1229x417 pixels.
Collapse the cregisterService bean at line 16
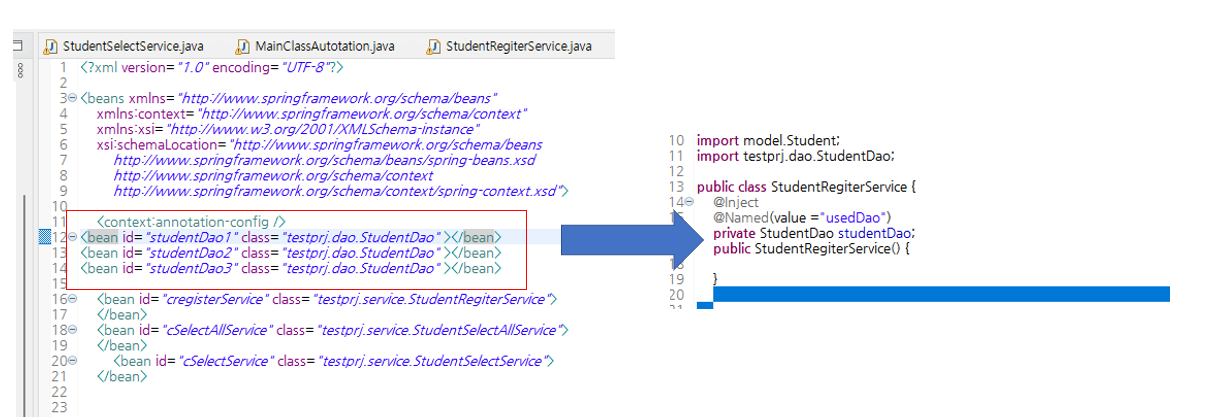tap(73, 299)
